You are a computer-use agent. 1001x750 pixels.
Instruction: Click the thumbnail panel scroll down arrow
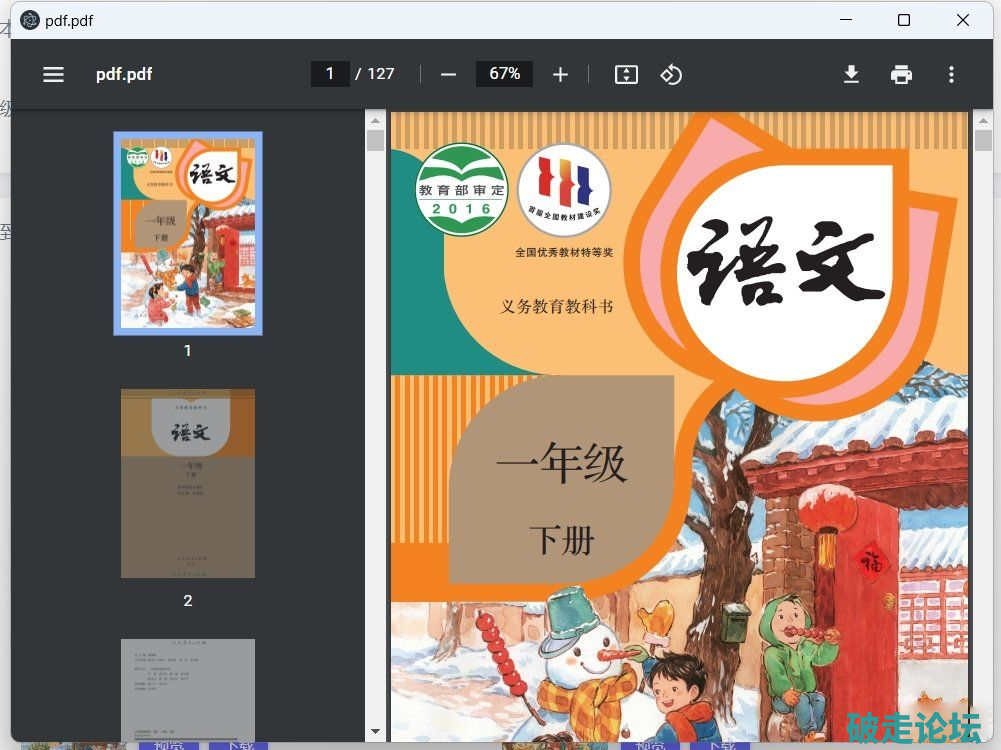coord(375,732)
